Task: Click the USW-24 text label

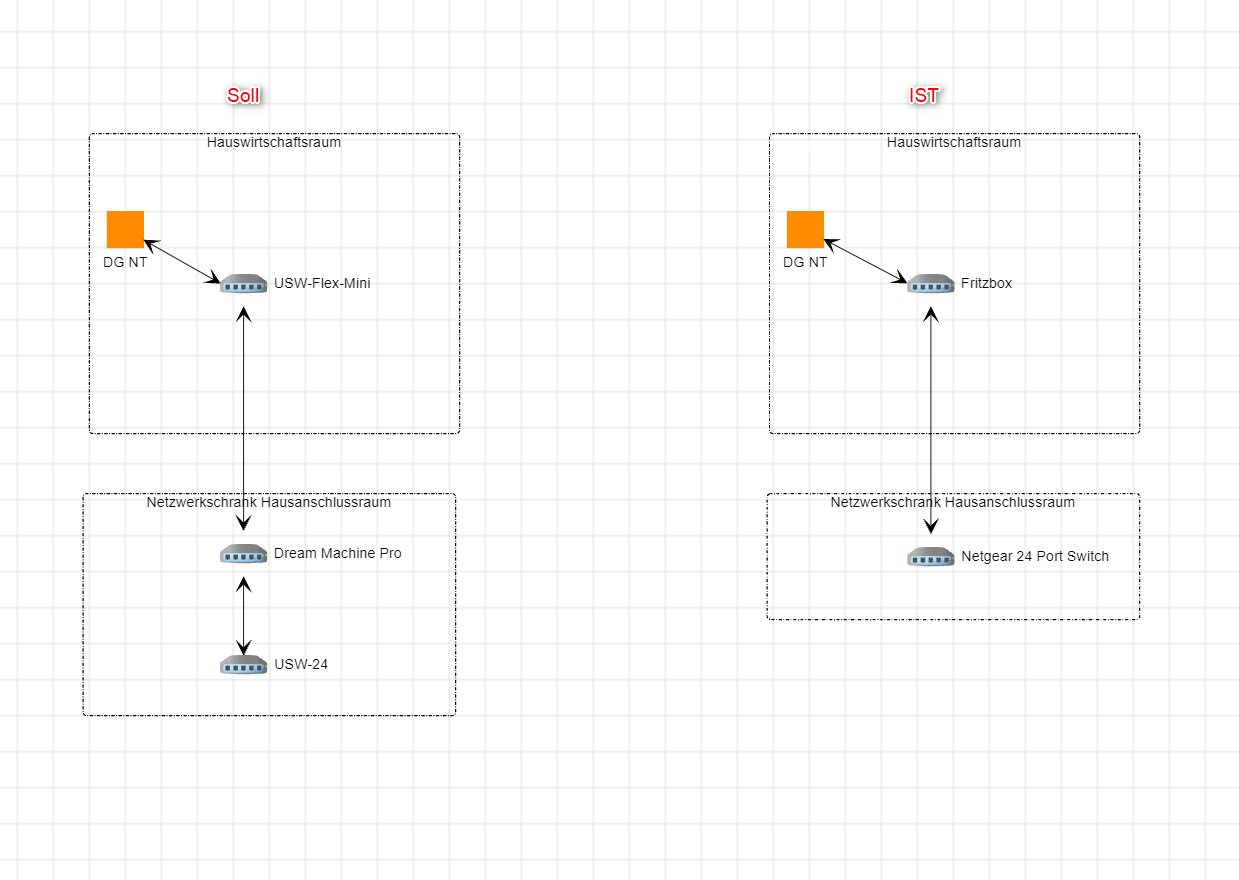Action: pos(301,664)
